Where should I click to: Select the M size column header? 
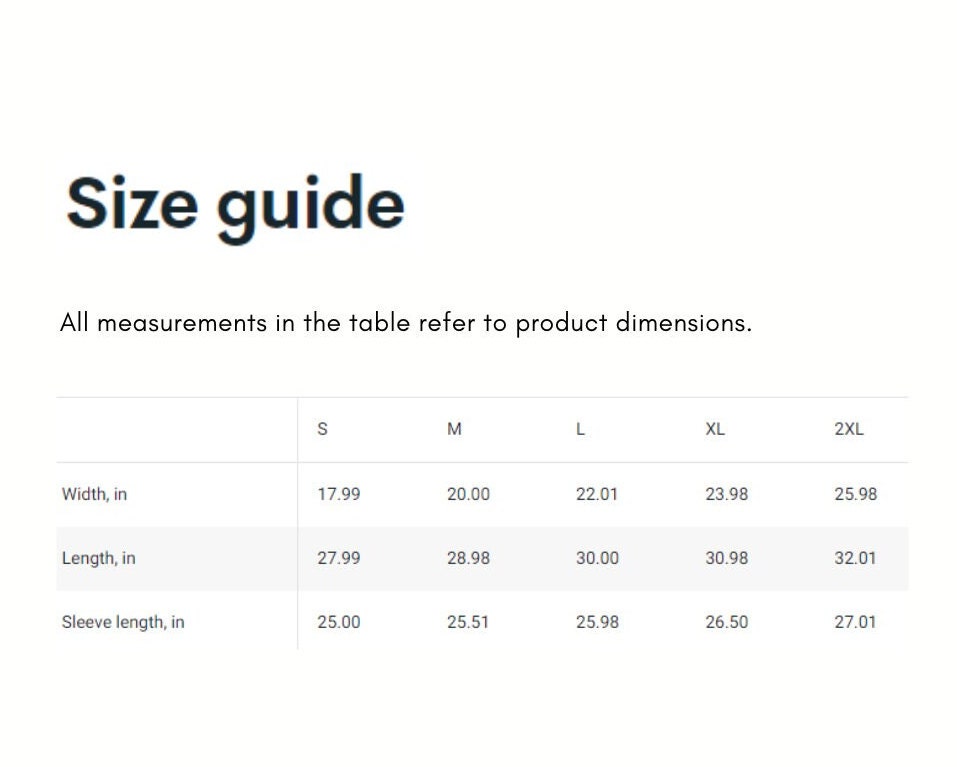click(x=454, y=429)
